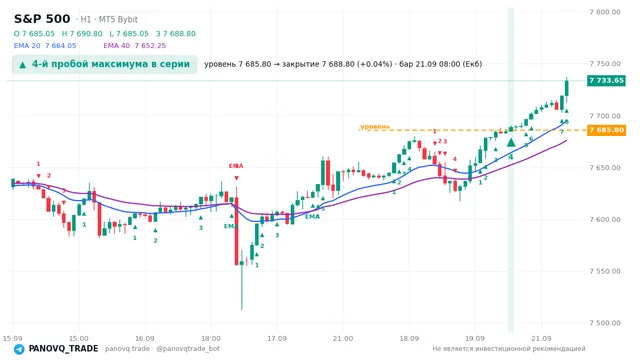Click the 7 650.00 price axis label
Viewport: 640px width, 360px height.
[605, 168]
